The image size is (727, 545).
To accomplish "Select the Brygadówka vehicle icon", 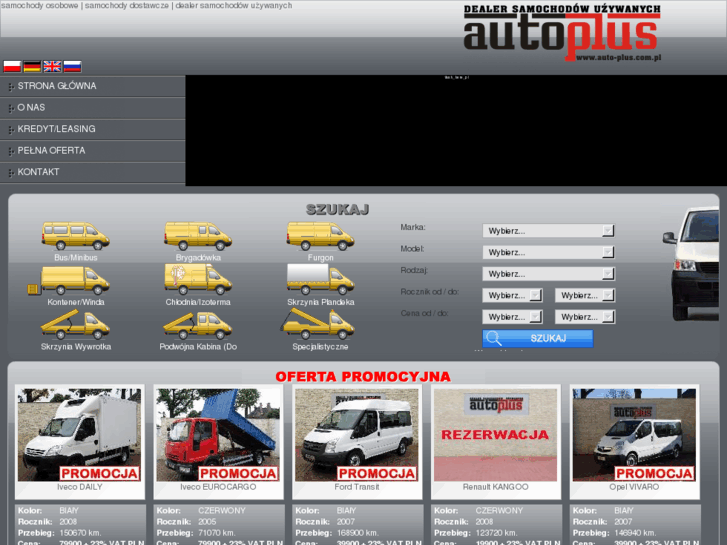I will click(x=198, y=236).
